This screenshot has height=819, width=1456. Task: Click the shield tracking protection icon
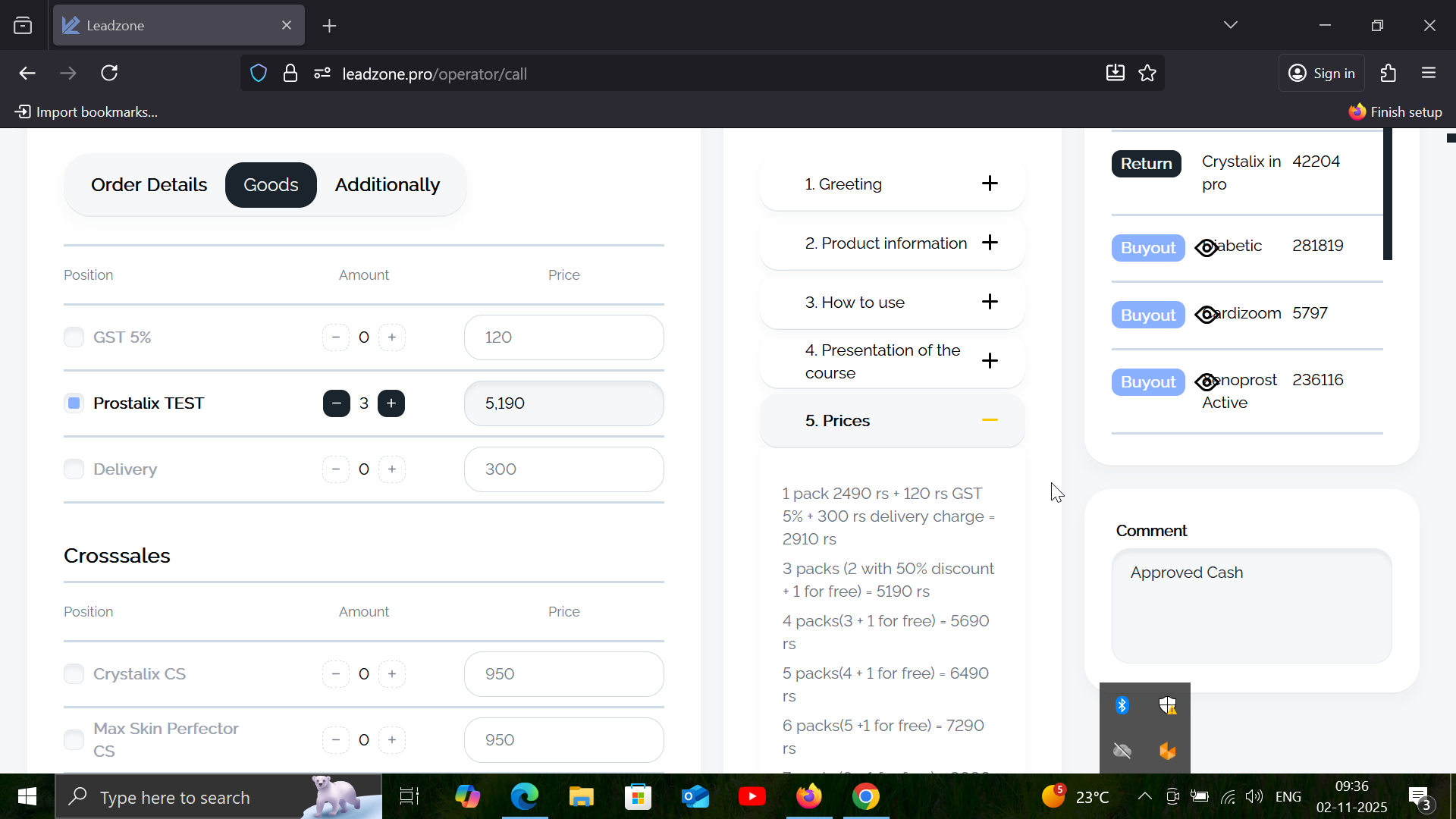pyautogui.click(x=259, y=74)
